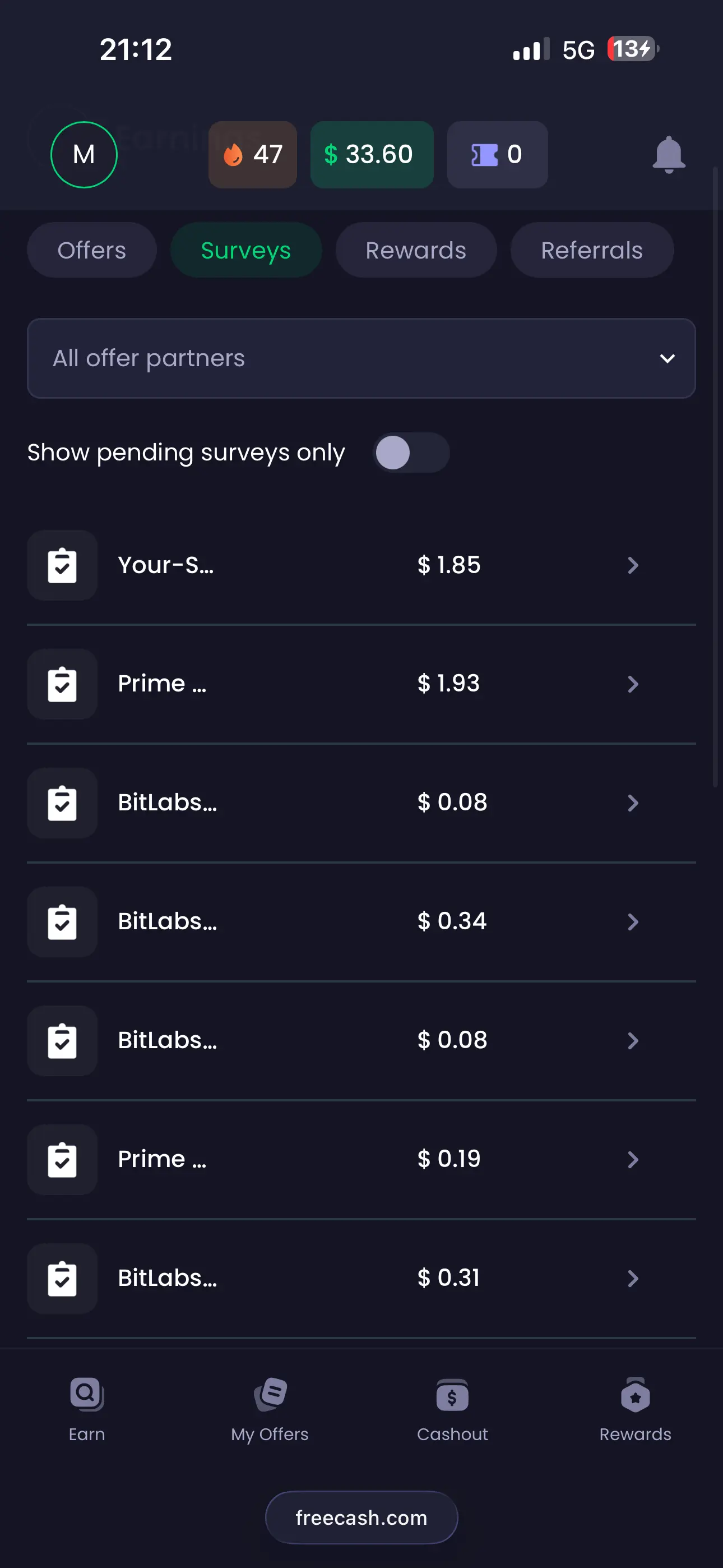This screenshot has height=1568, width=723.
Task: Tap the $ 33.60 balance button
Action: click(372, 155)
